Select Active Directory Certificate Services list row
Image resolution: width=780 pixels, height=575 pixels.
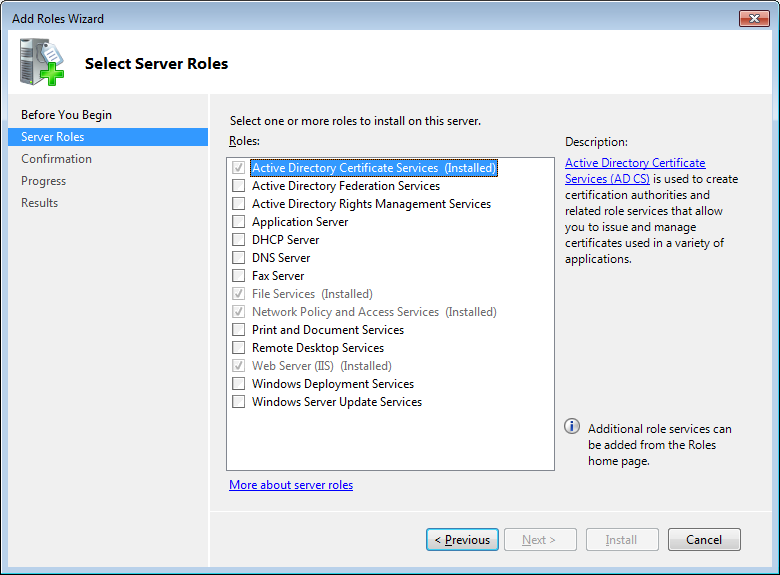click(373, 168)
